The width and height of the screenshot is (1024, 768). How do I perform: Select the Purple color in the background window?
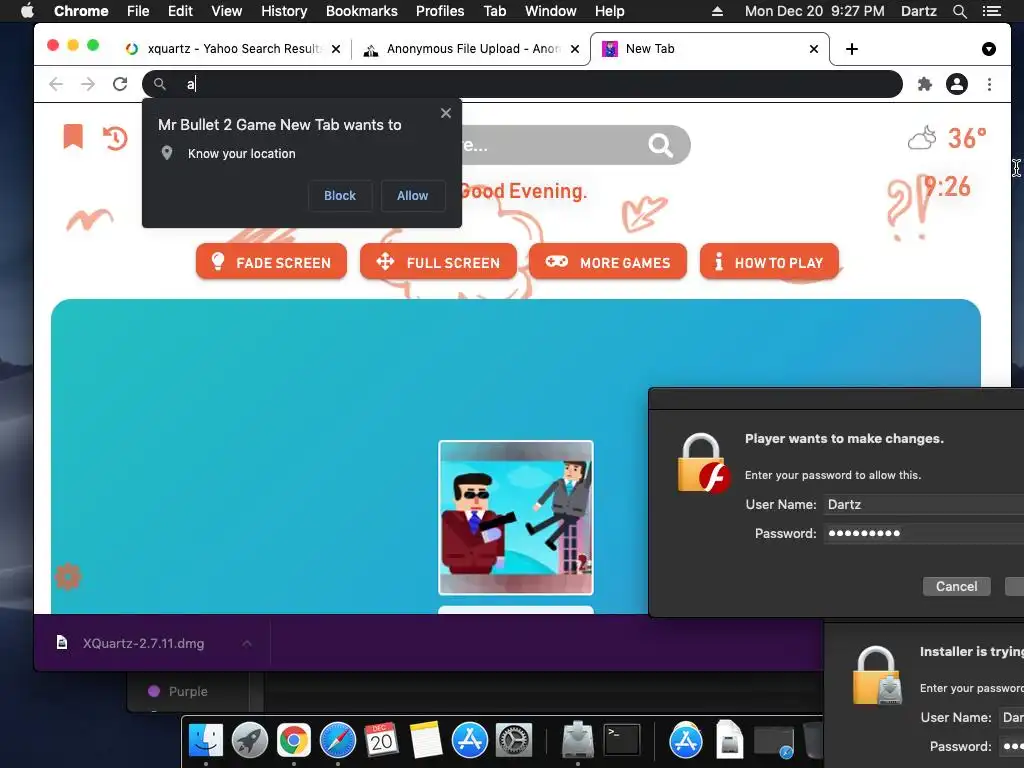(x=178, y=691)
